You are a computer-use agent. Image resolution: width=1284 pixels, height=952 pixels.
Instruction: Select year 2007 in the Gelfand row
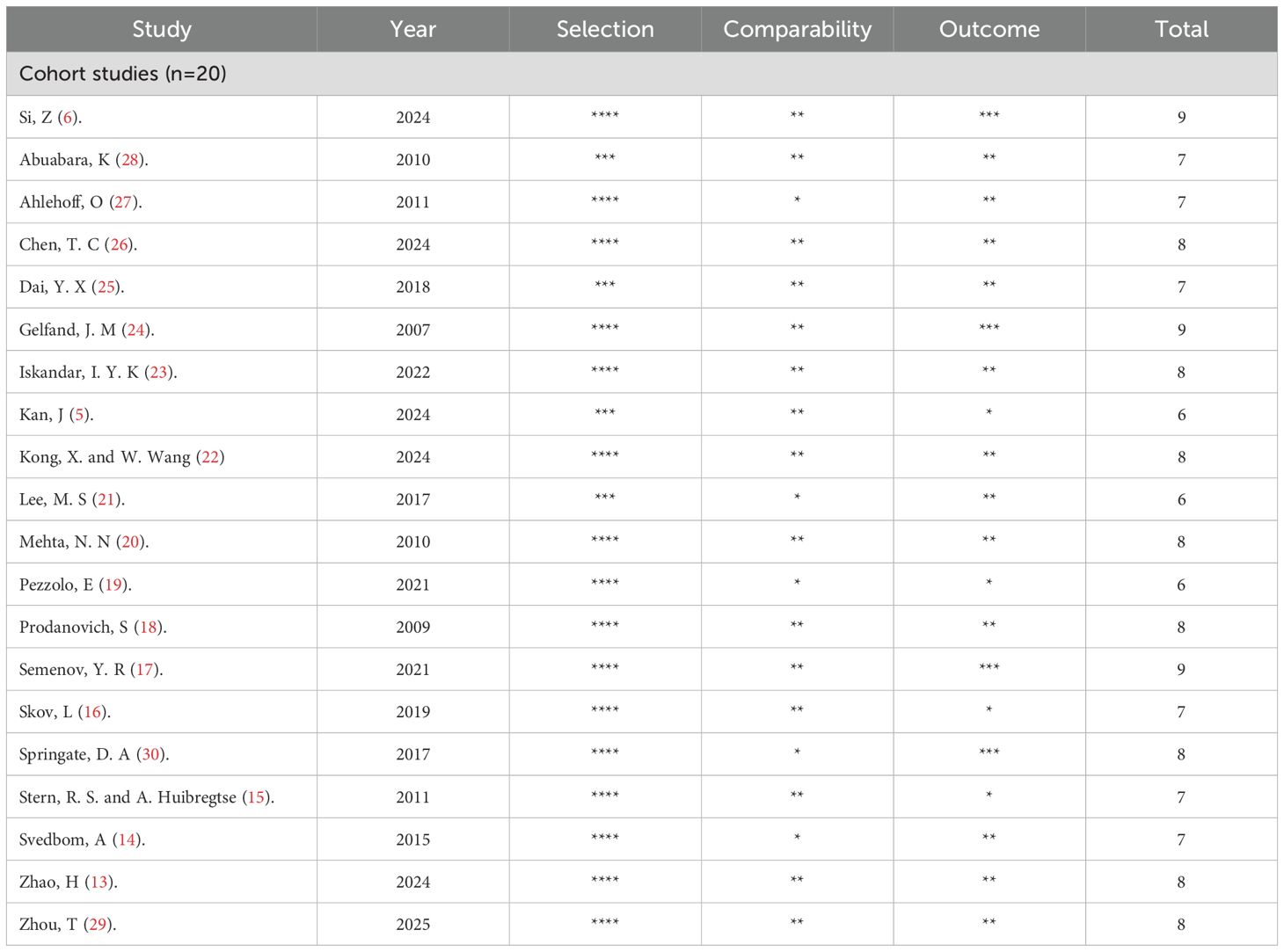[x=413, y=330]
